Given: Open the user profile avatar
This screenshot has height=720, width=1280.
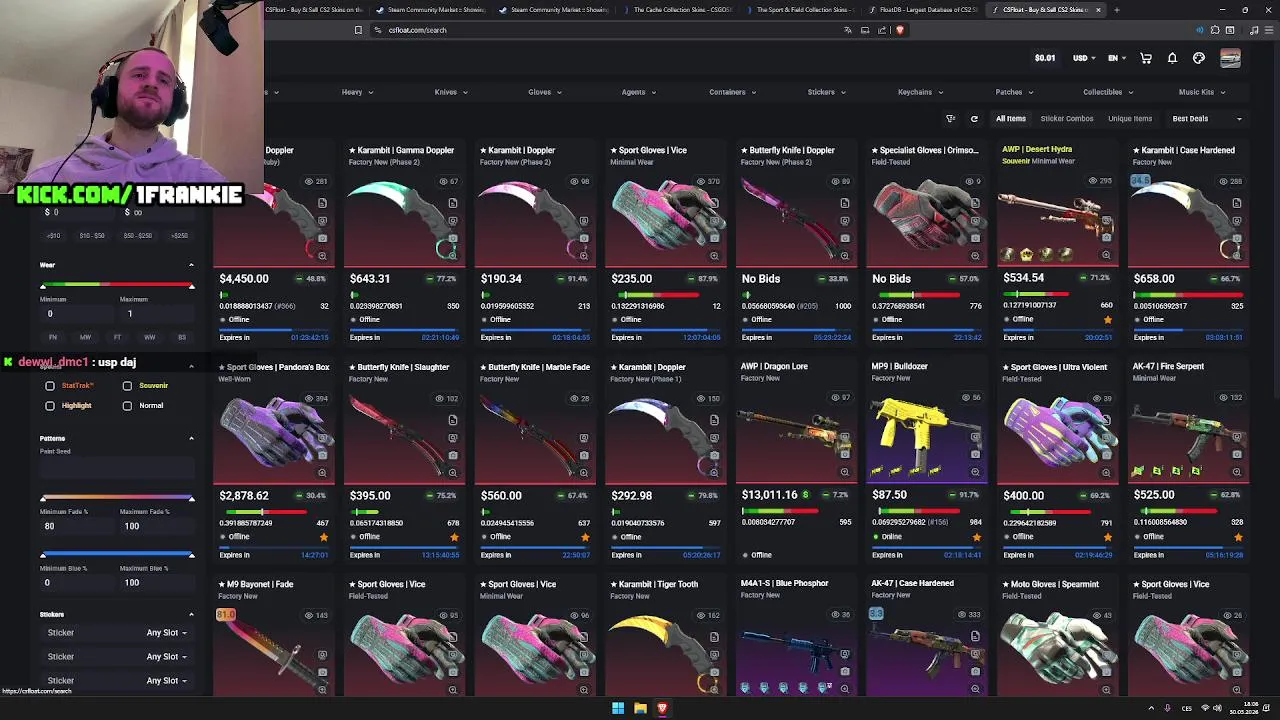Looking at the screenshot, I should (1230, 58).
